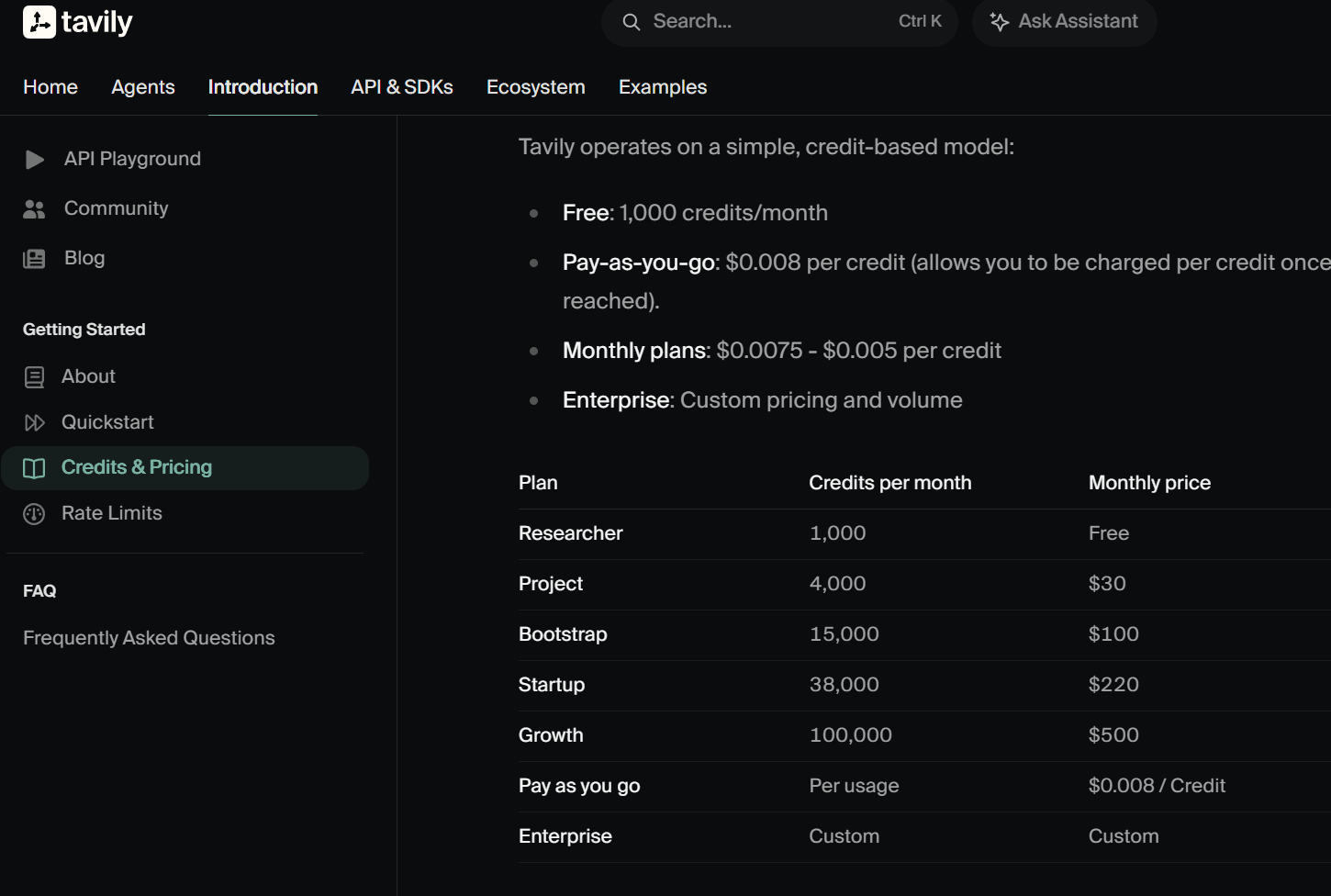Click the Growth plan cell
1331x896 pixels.
[551, 735]
